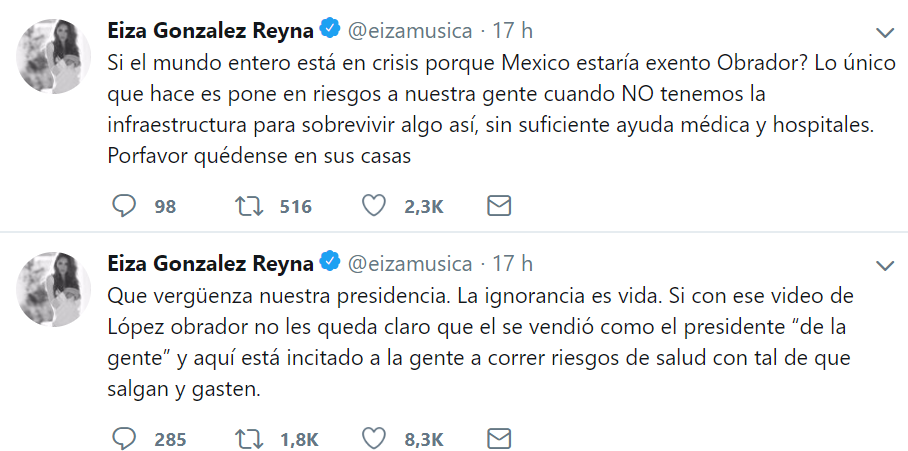
Task: Send second tweet via direct message envelope
Action: (x=499, y=439)
